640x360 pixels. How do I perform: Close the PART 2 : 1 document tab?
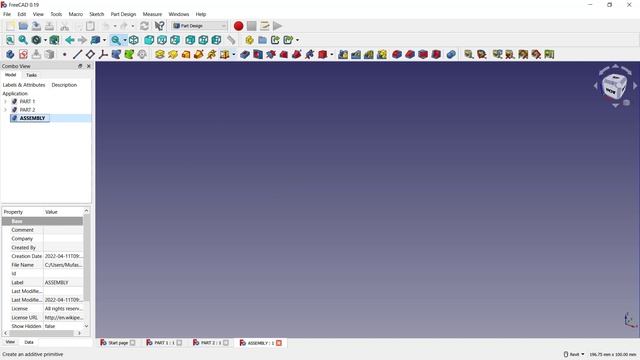[x=226, y=343]
